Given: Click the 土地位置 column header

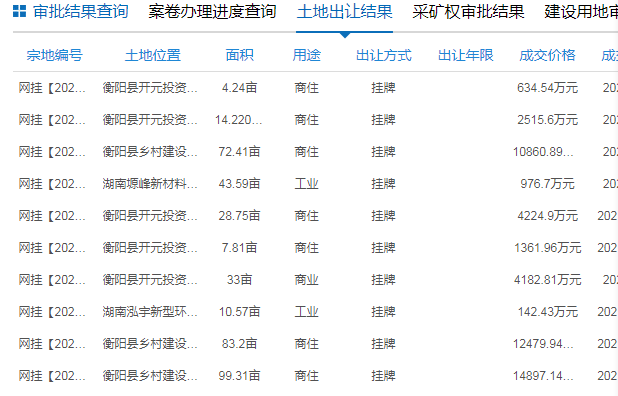Looking at the screenshot, I should point(153,55).
